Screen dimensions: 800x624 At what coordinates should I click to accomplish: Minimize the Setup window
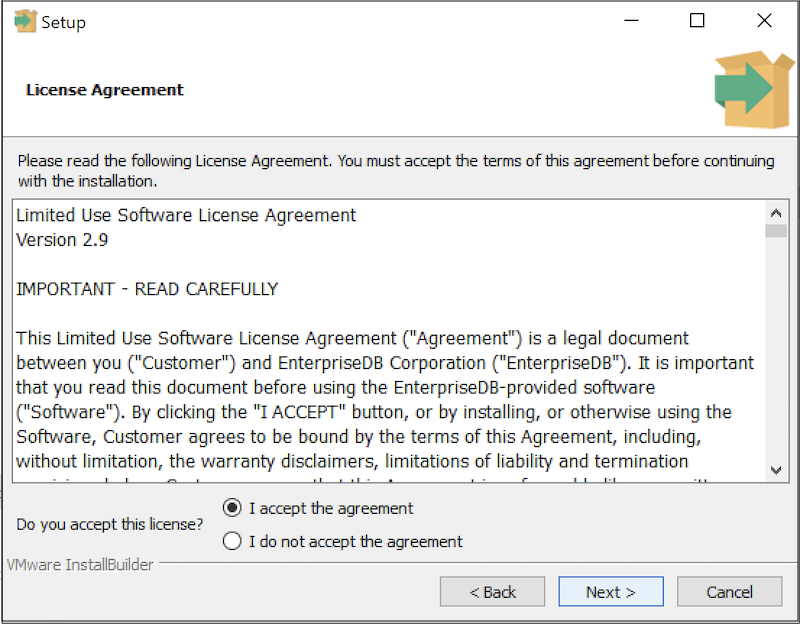[631, 21]
